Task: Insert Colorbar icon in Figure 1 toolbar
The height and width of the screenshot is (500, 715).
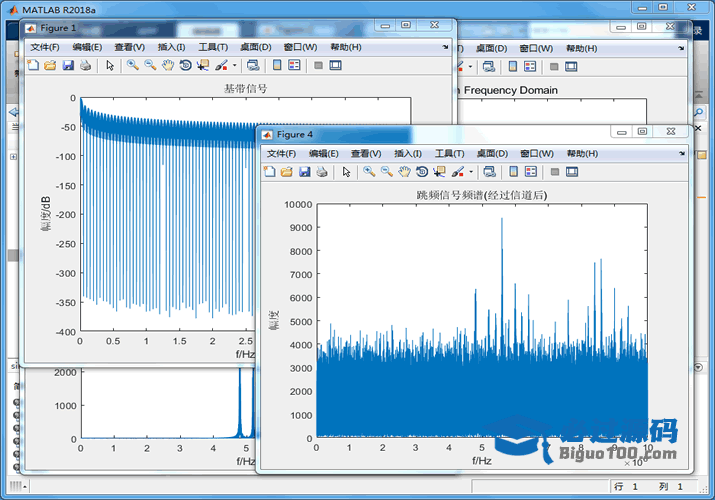Action: click(x=277, y=65)
